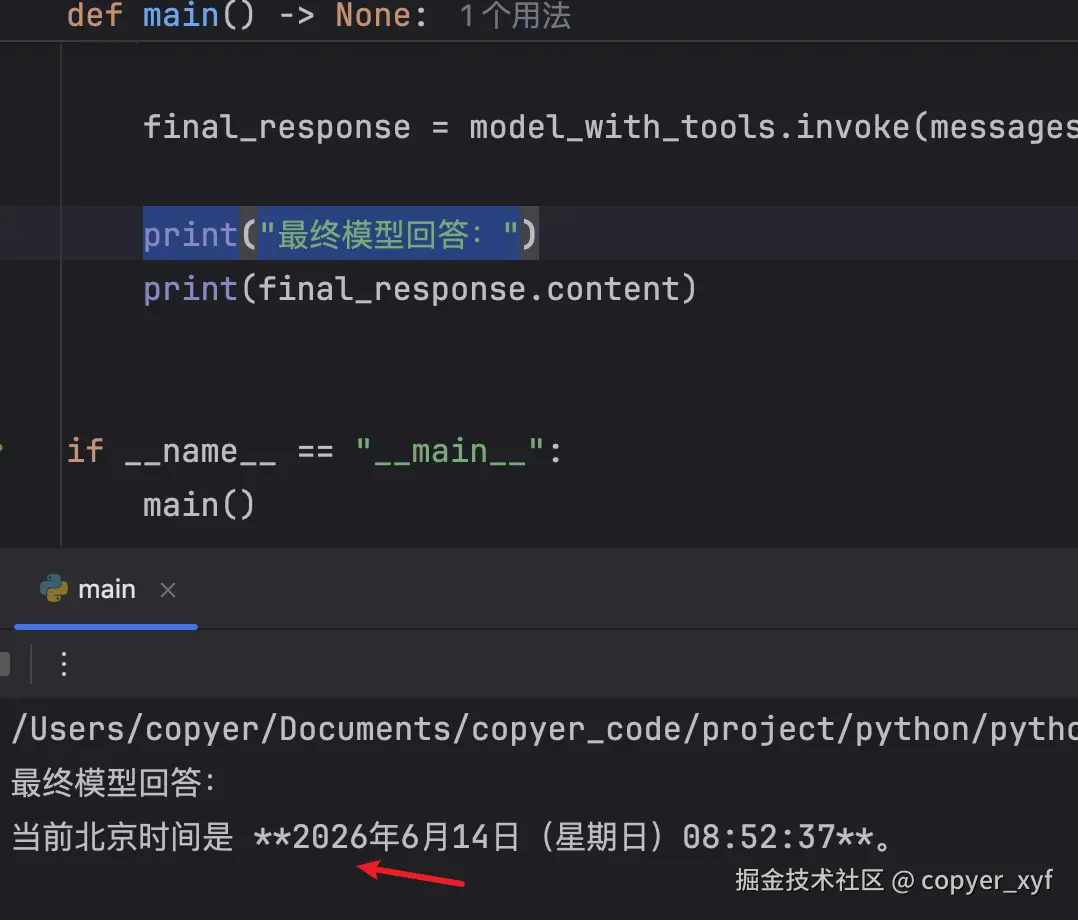The image size is (1078, 920).
Task: Click the '当前北京时间是' console output line
Action: pyautogui.click(x=452, y=837)
